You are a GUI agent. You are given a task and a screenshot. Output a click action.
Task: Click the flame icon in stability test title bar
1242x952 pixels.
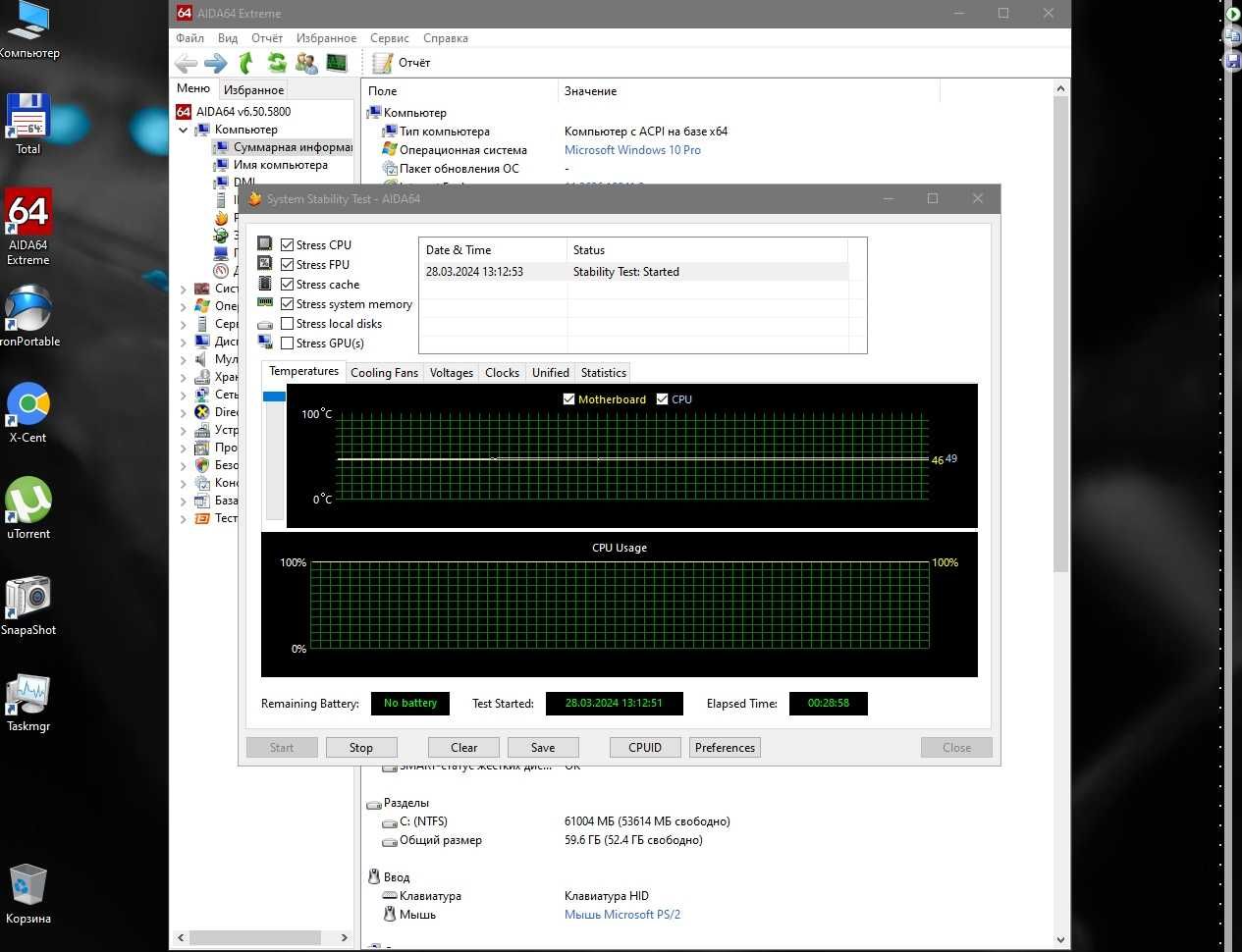(x=254, y=198)
